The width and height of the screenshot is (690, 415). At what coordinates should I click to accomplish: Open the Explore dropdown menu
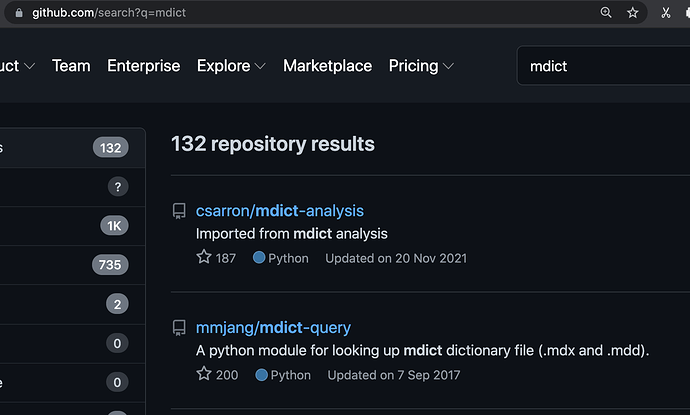231,66
